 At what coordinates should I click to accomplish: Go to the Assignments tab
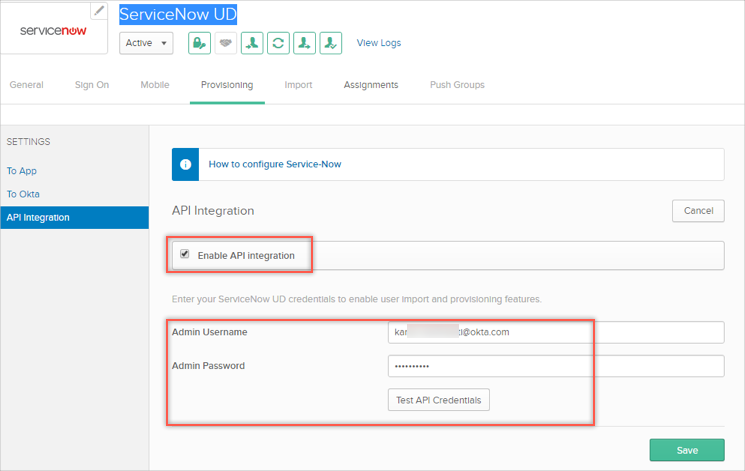371,85
